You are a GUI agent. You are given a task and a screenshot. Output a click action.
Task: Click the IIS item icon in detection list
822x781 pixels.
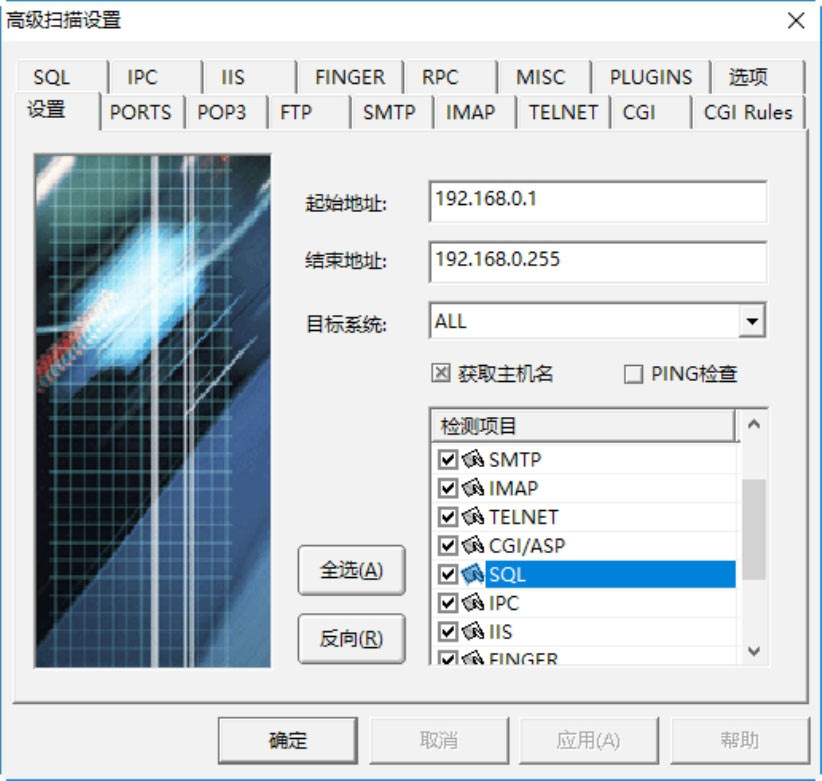pyautogui.click(x=473, y=632)
